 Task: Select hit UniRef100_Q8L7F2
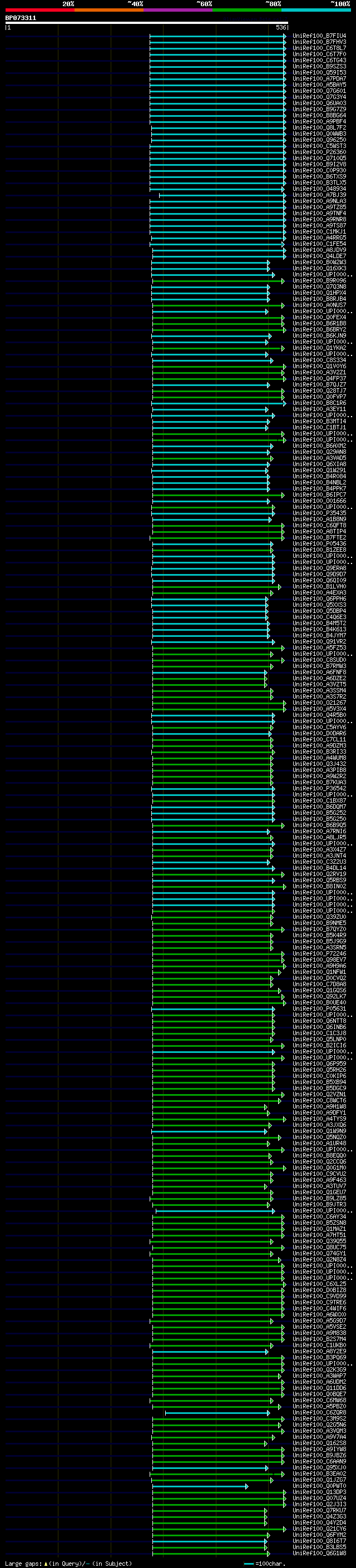pos(319,127)
